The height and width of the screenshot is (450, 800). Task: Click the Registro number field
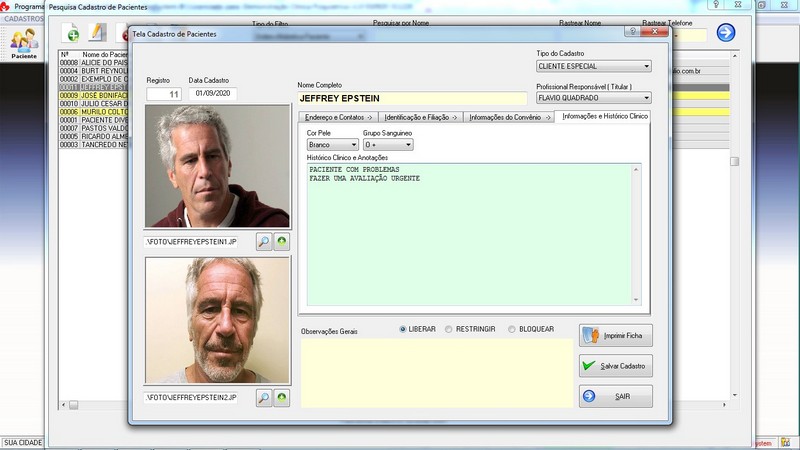[x=164, y=94]
